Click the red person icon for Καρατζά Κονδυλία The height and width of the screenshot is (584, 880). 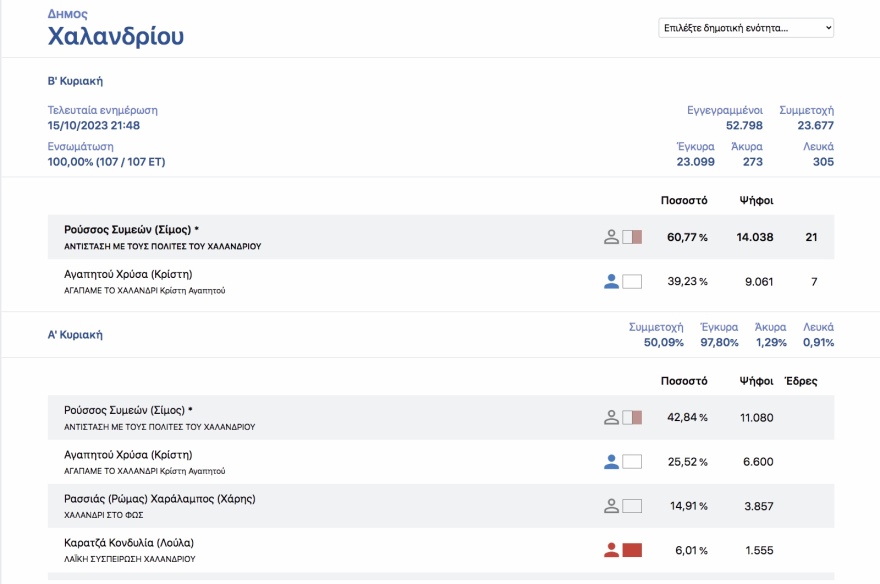[x=611, y=550]
